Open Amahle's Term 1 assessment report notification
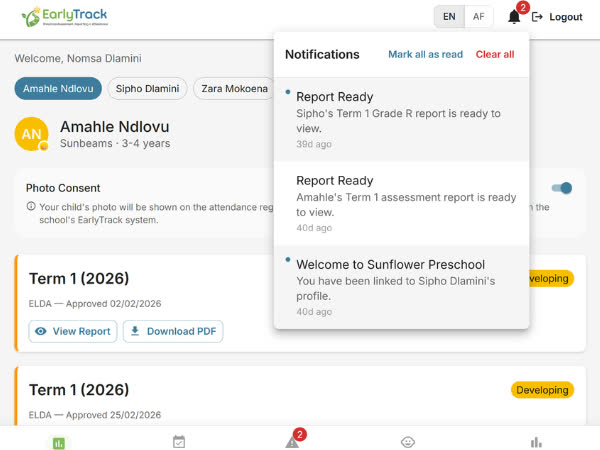Screen dimensions: 600x450 pyautogui.click(x=401, y=203)
